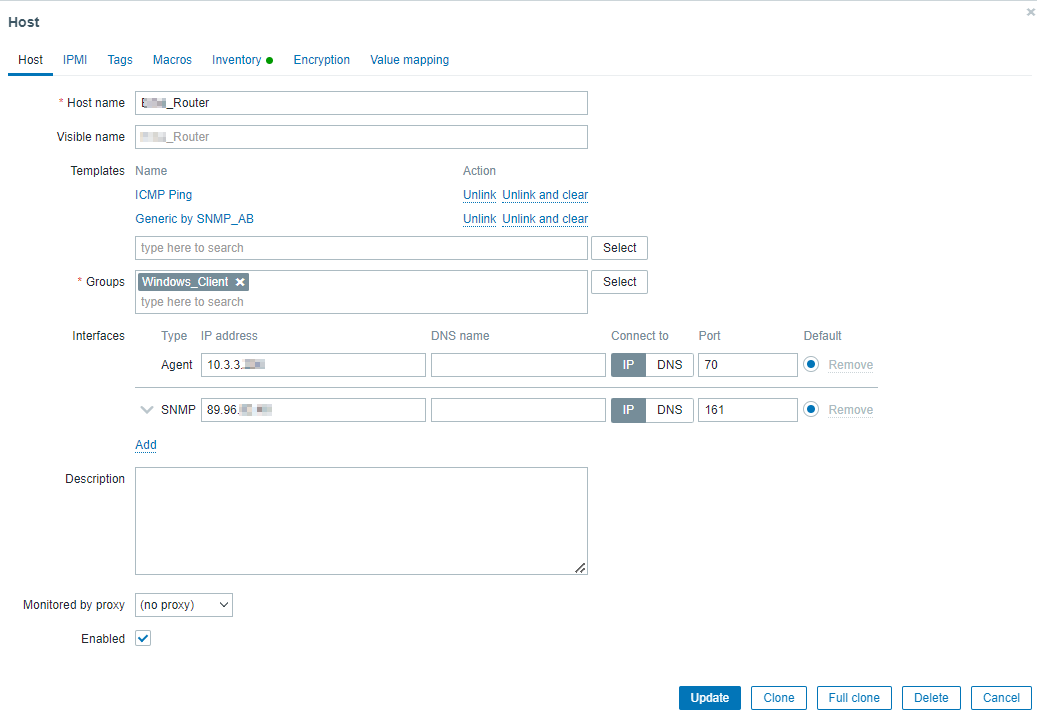Viewport: 1037px width, 717px height.
Task: Open the Generic by SNMP_AB template link
Action: click(x=194, y=219)
